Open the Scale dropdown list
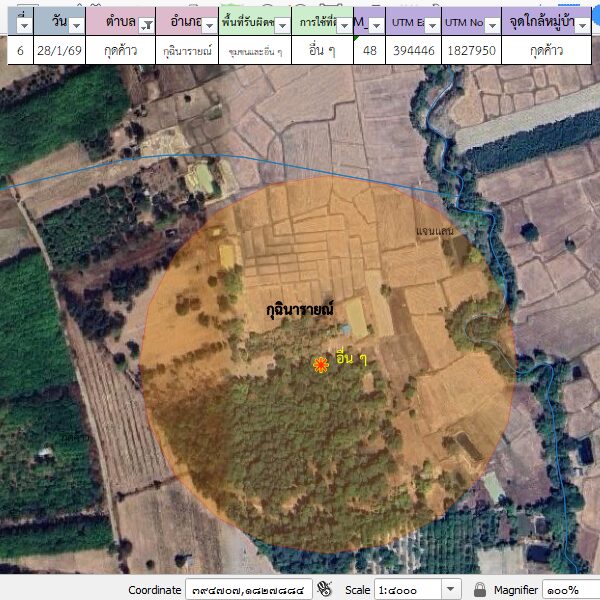The image size is (600, 600). click(451, 589)
